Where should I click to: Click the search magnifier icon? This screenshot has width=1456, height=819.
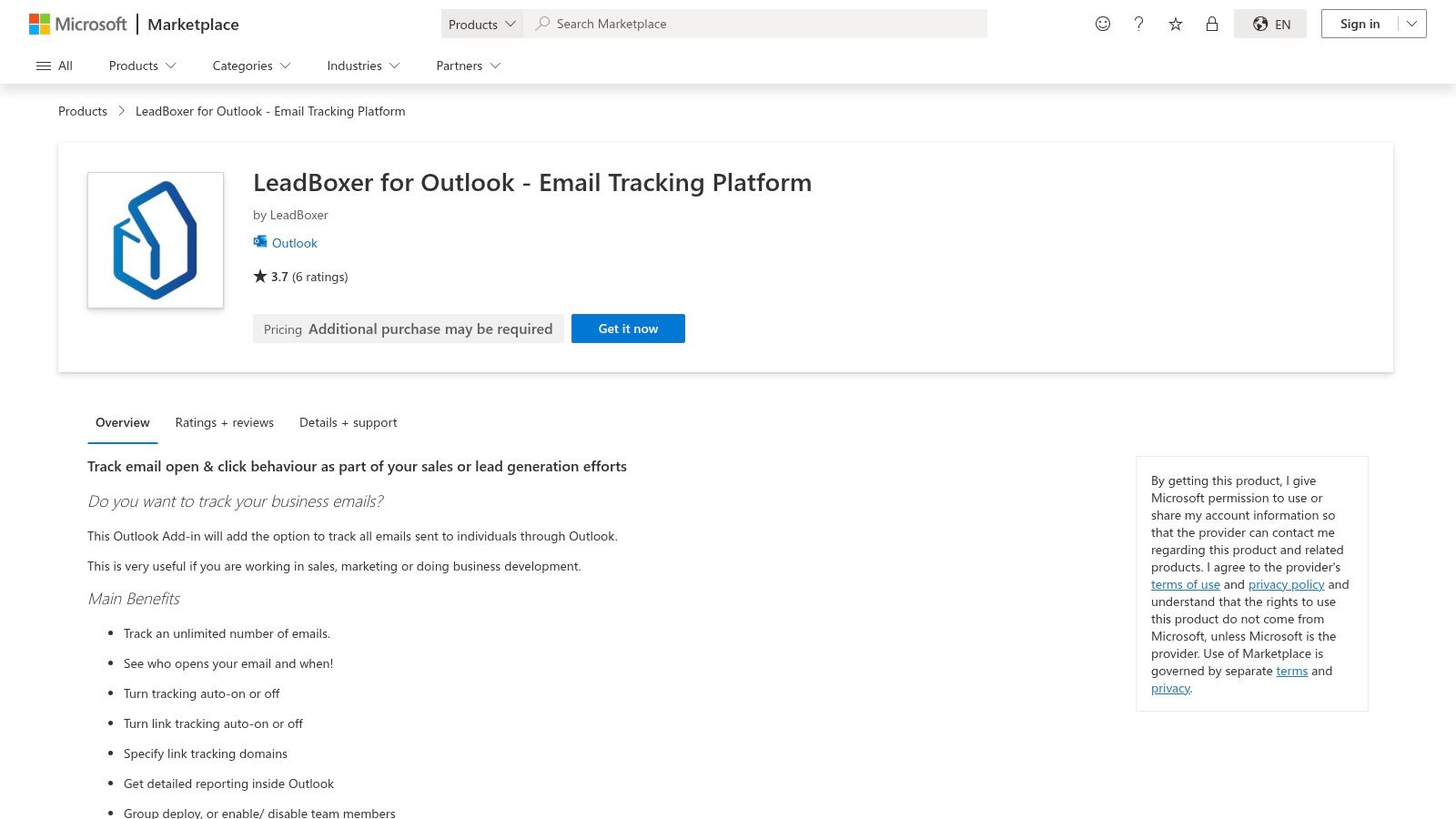tap(542, 24)
